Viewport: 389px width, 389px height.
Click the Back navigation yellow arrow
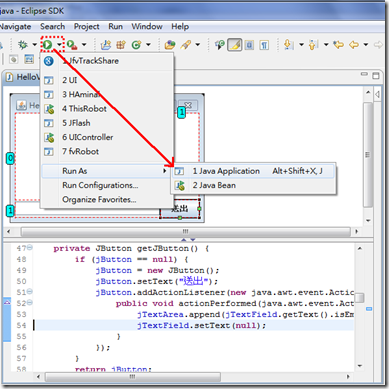(x=354, y=44)
